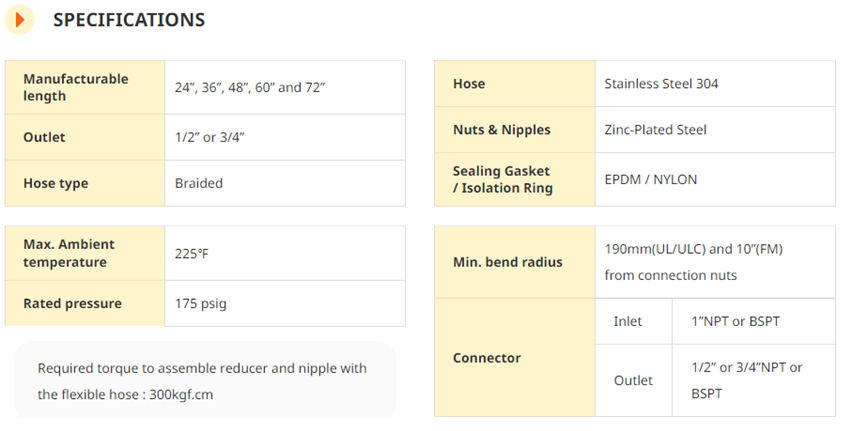Click the Nuts & Nipples label
This screenshot has width=844, height=431.
pos(502,130)
